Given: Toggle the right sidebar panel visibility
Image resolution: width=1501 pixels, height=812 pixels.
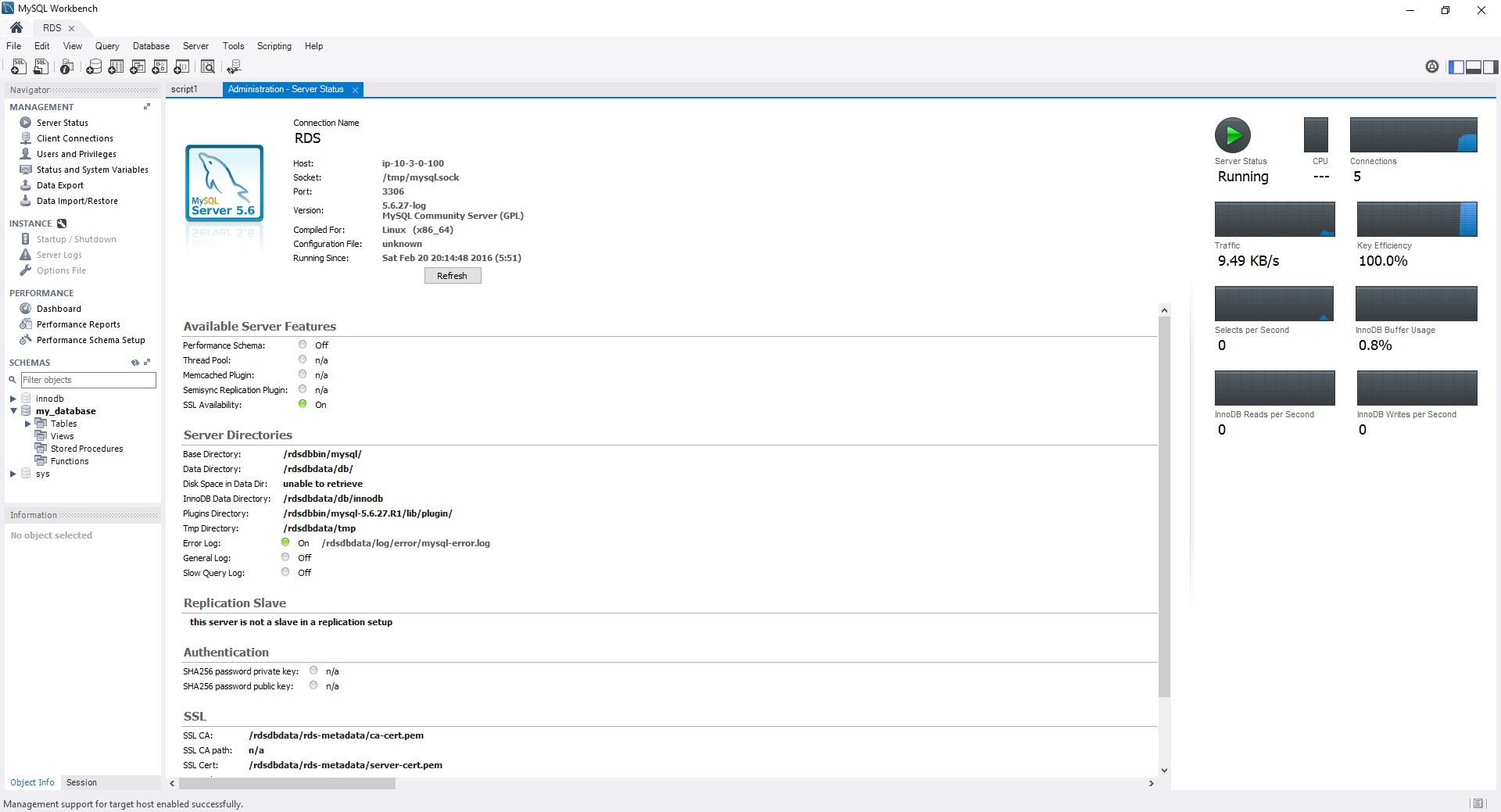Looking at the screenshot, I should coord(1491,67).
